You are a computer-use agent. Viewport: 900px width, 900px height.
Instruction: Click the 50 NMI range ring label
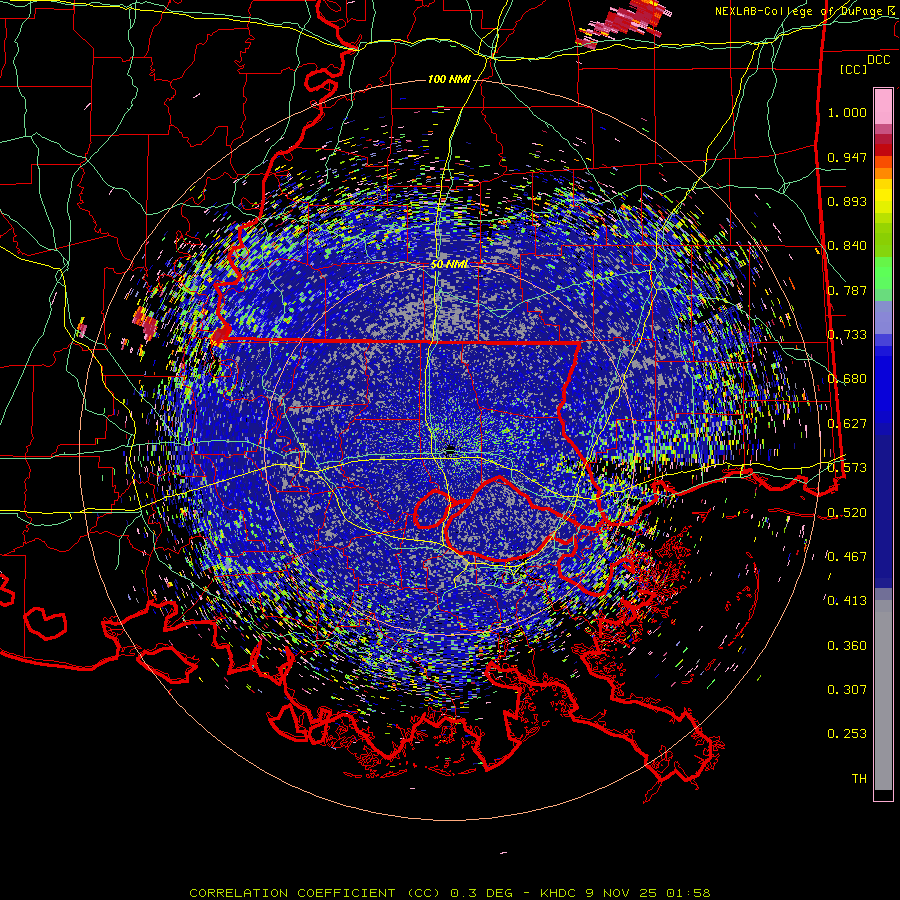(449, 265)
